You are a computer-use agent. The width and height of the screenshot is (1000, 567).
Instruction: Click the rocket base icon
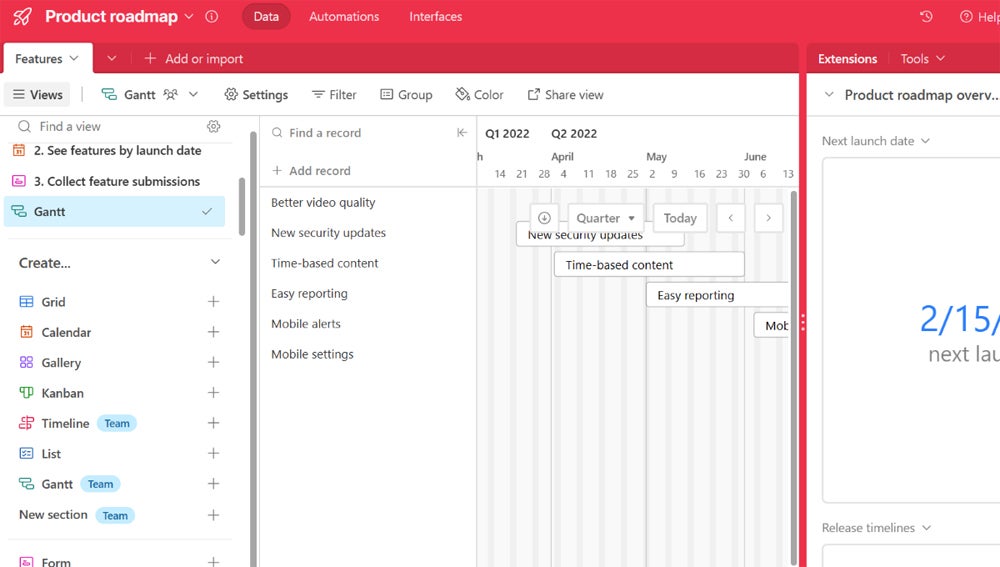(22, 17)
